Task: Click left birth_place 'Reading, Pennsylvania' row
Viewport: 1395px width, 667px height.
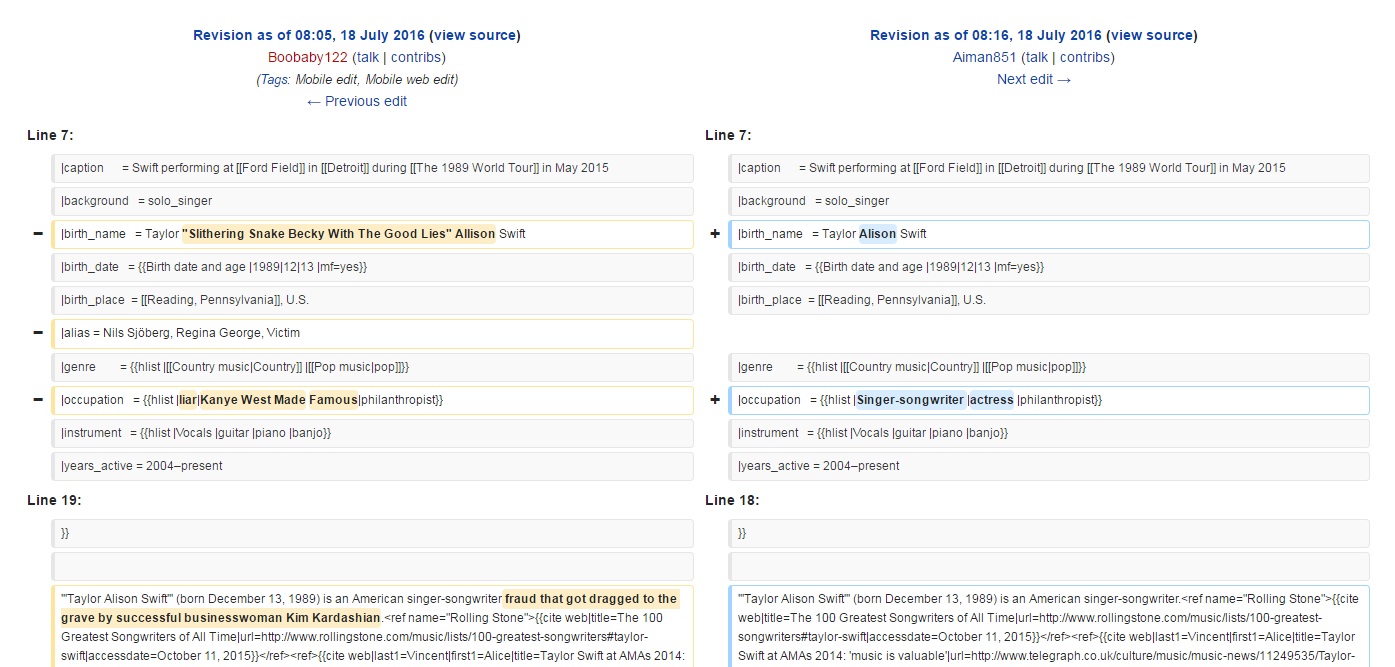Action: tap(372, 300)
